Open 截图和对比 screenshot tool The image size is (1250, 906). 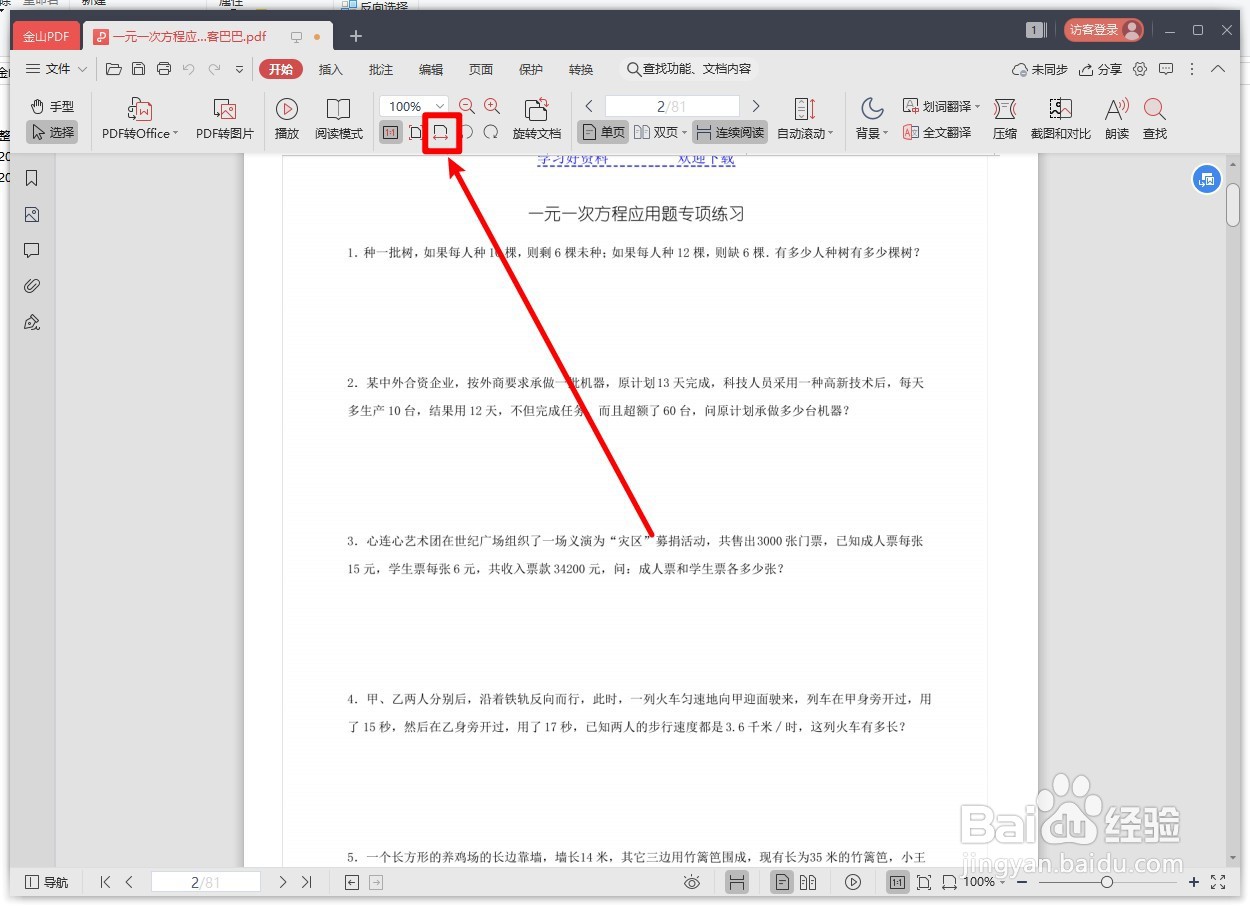[1061, 120]
